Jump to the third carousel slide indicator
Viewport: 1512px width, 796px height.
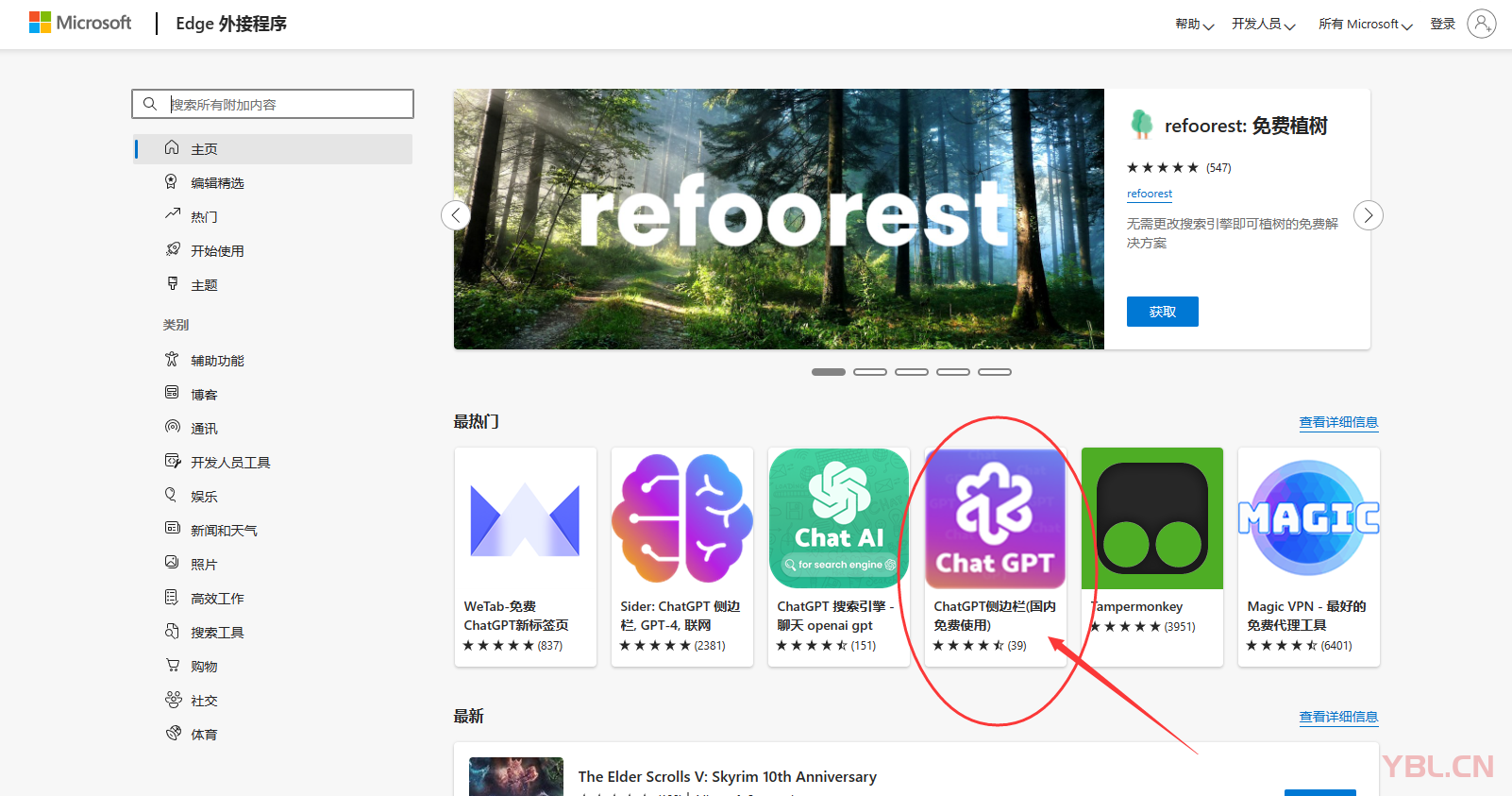coord(911,372)
